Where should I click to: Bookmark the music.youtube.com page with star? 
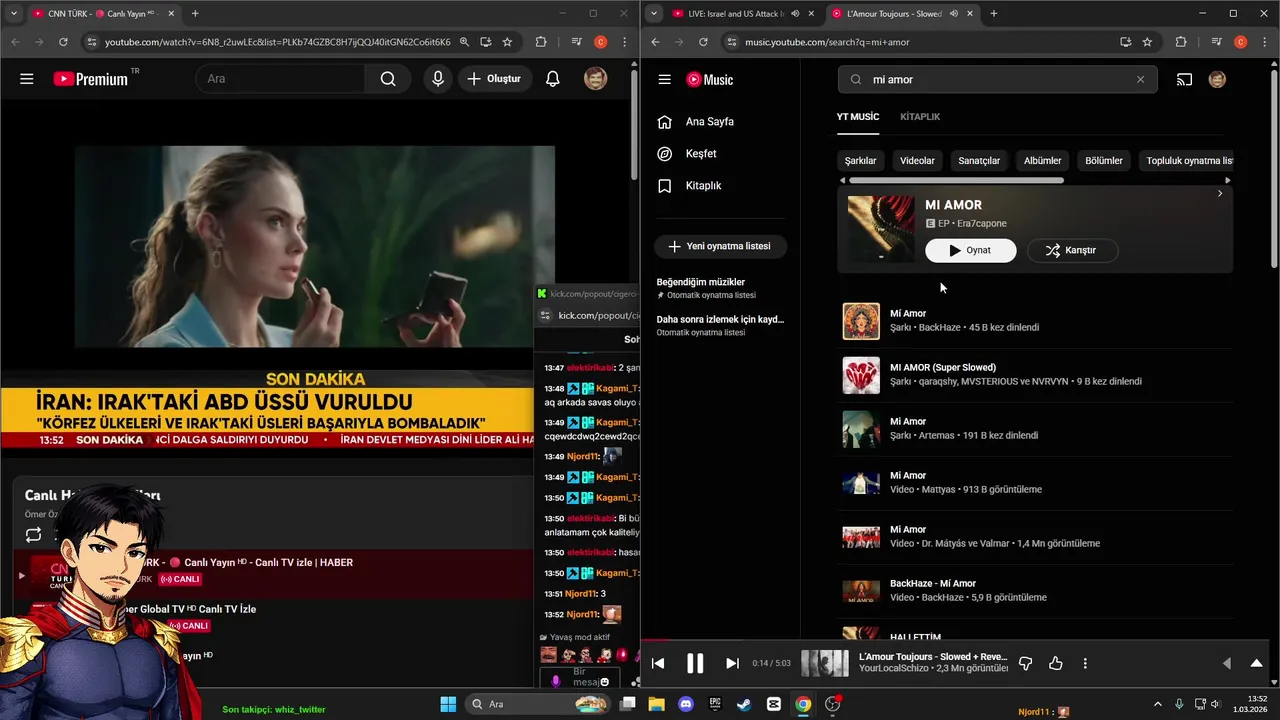point(1147,42)
